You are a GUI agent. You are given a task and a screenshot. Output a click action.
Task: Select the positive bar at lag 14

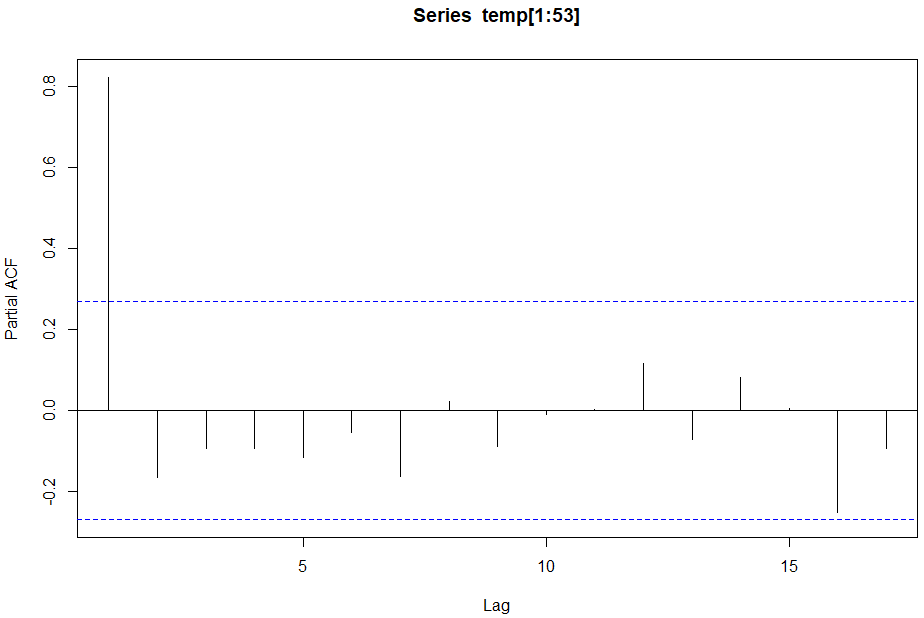click(740, 393)
